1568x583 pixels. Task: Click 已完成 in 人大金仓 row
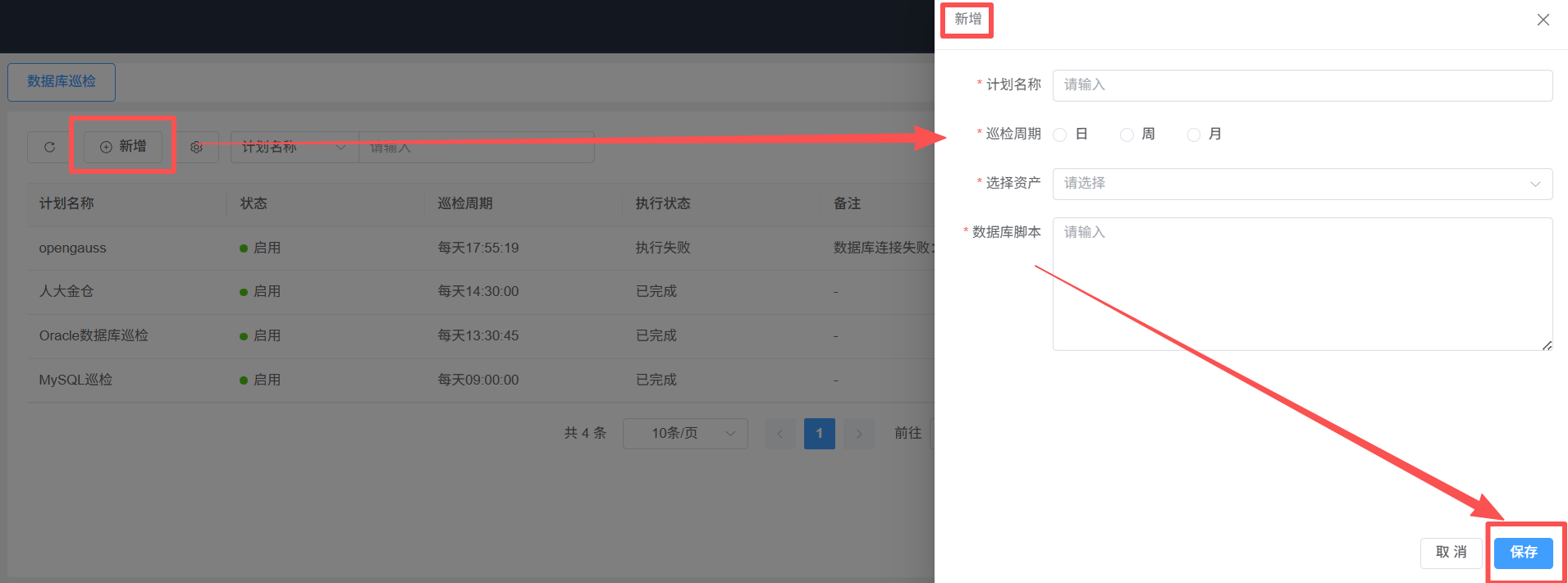point(656,291)
